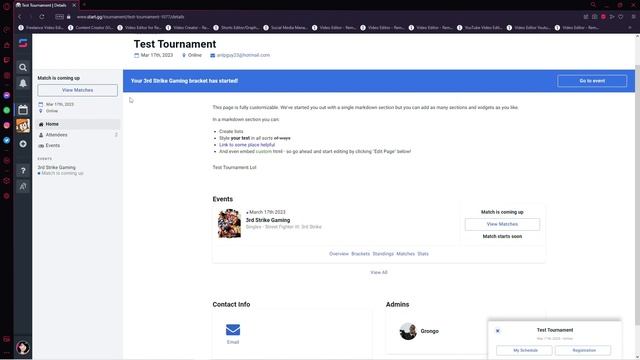
Task: Click the admin tools icon below help
Action: (23, 187)
